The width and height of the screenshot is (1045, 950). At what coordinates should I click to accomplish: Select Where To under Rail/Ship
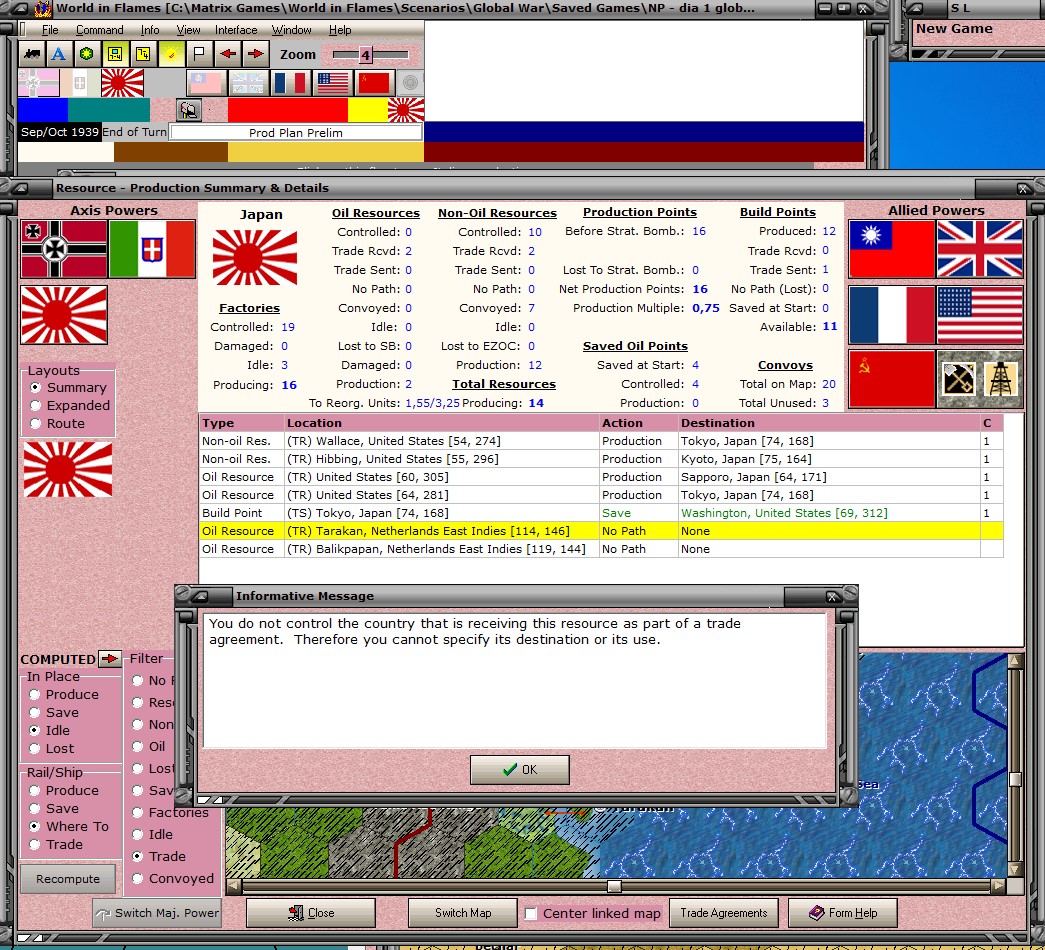(69, 826)
